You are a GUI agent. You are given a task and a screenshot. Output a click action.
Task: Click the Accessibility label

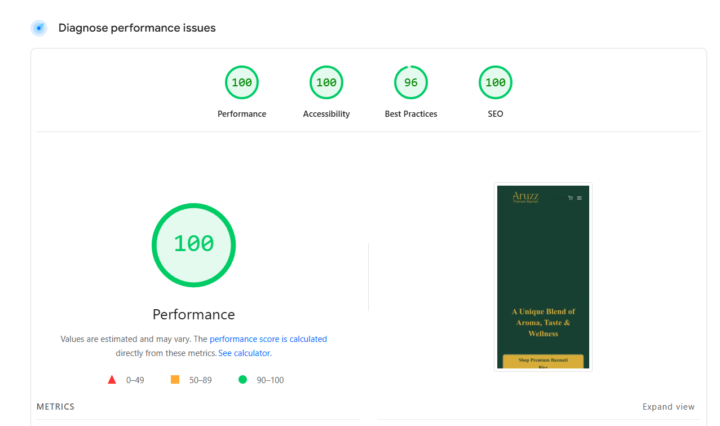[326, 114]
